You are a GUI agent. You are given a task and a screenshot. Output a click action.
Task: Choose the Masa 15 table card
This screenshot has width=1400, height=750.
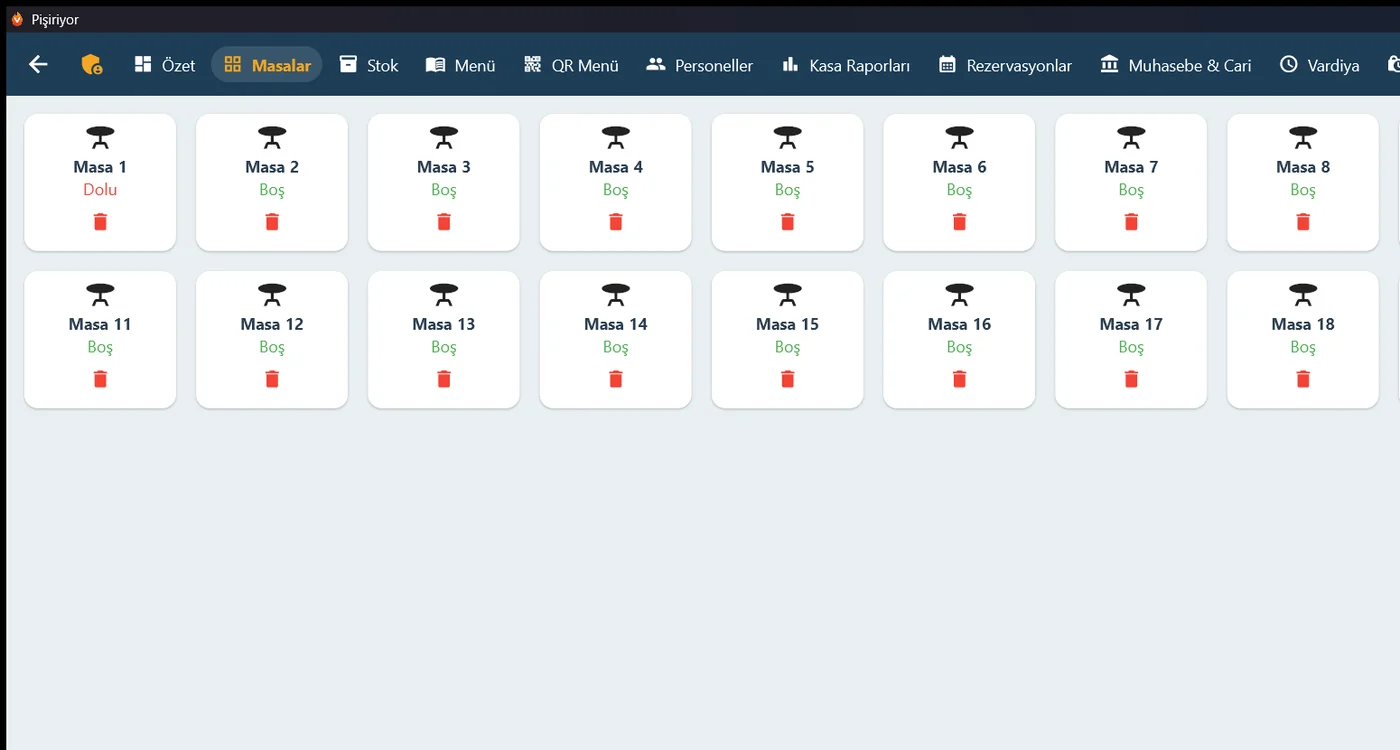tap(788, 339)
